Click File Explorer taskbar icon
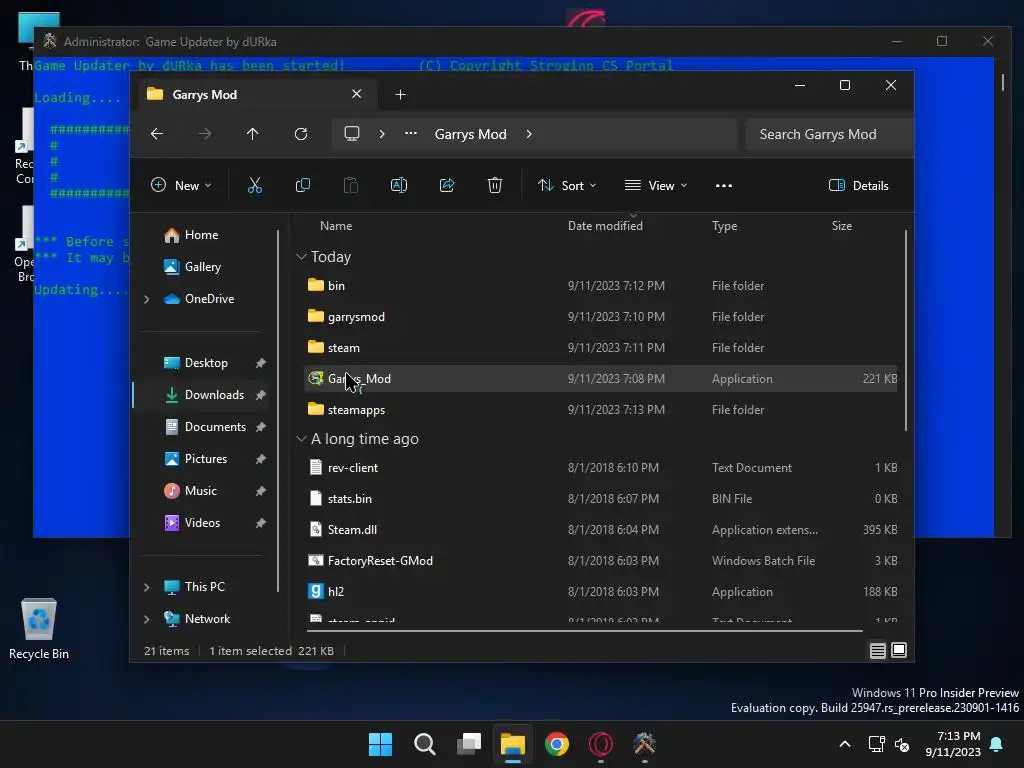The width and height of the screenshot is (1024, 768). click(513, 744)
